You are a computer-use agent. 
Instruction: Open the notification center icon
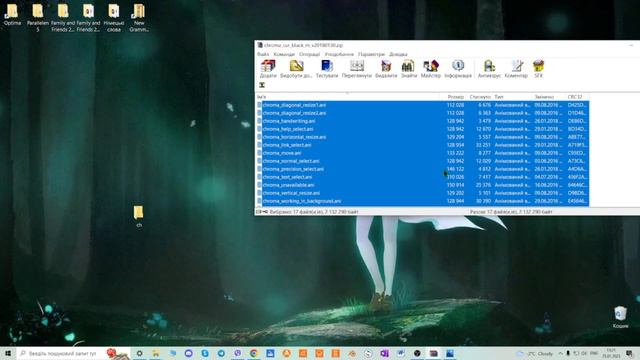pos(629,353)
